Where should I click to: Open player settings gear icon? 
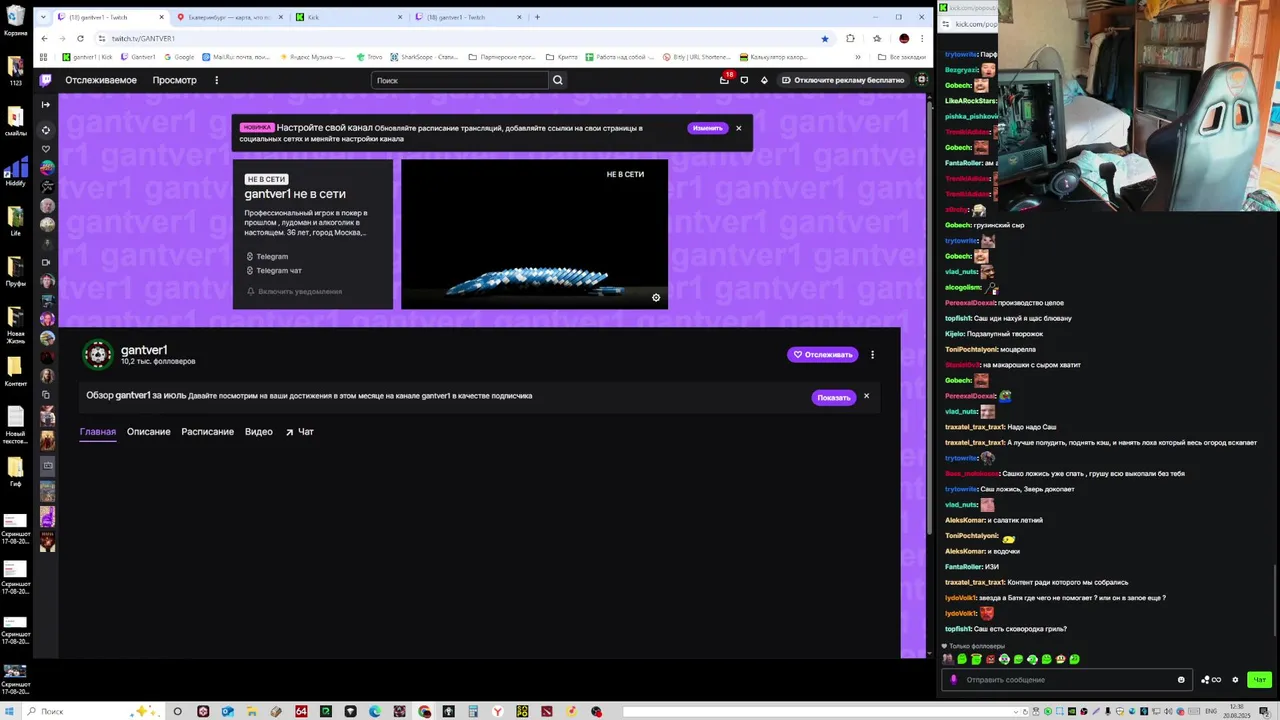pyautogui.click(x=656, y=297)
